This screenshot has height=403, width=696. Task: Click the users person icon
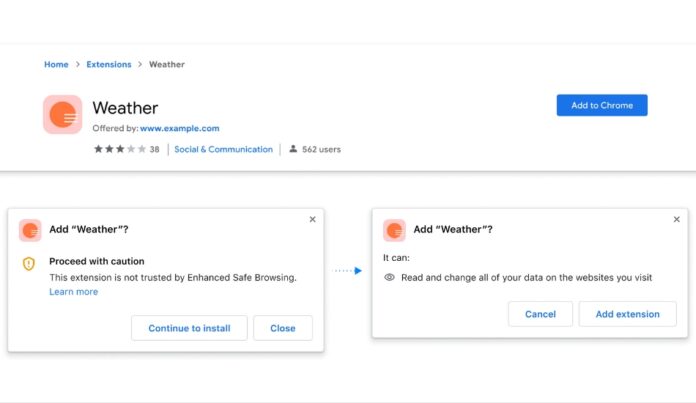[x=293, y=149]
